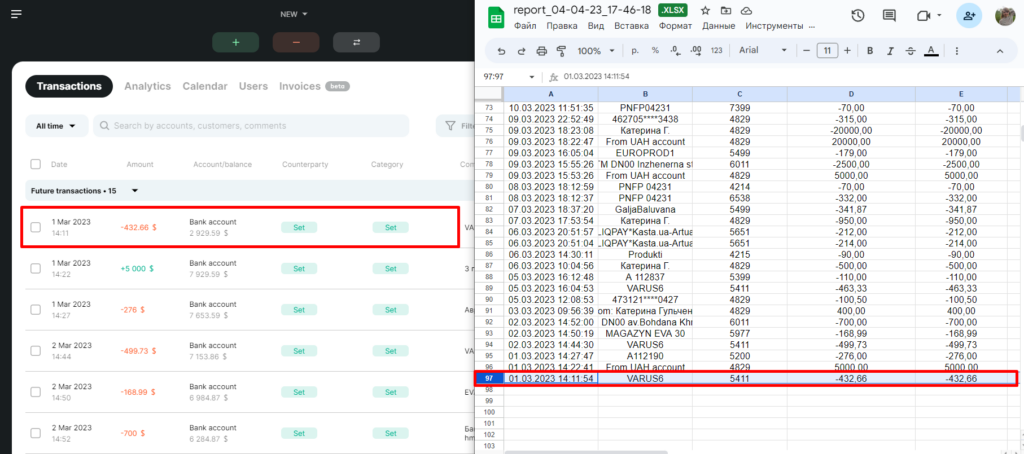View cloud document status icon
Screen dimensions: 1024x454
click(x=746, y=11)
